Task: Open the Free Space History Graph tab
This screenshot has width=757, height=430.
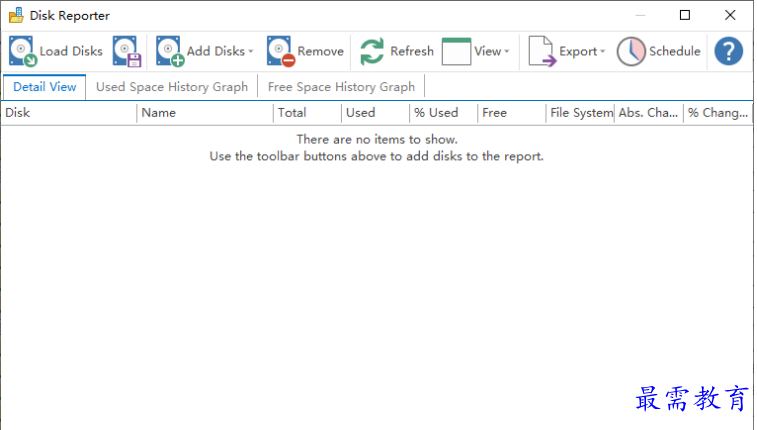Action: [341, 87]
